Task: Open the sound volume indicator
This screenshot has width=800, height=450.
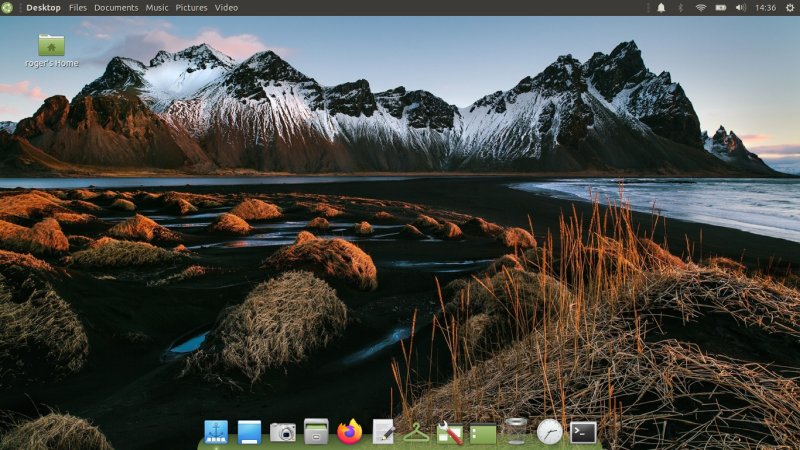Action: point(741,7)
